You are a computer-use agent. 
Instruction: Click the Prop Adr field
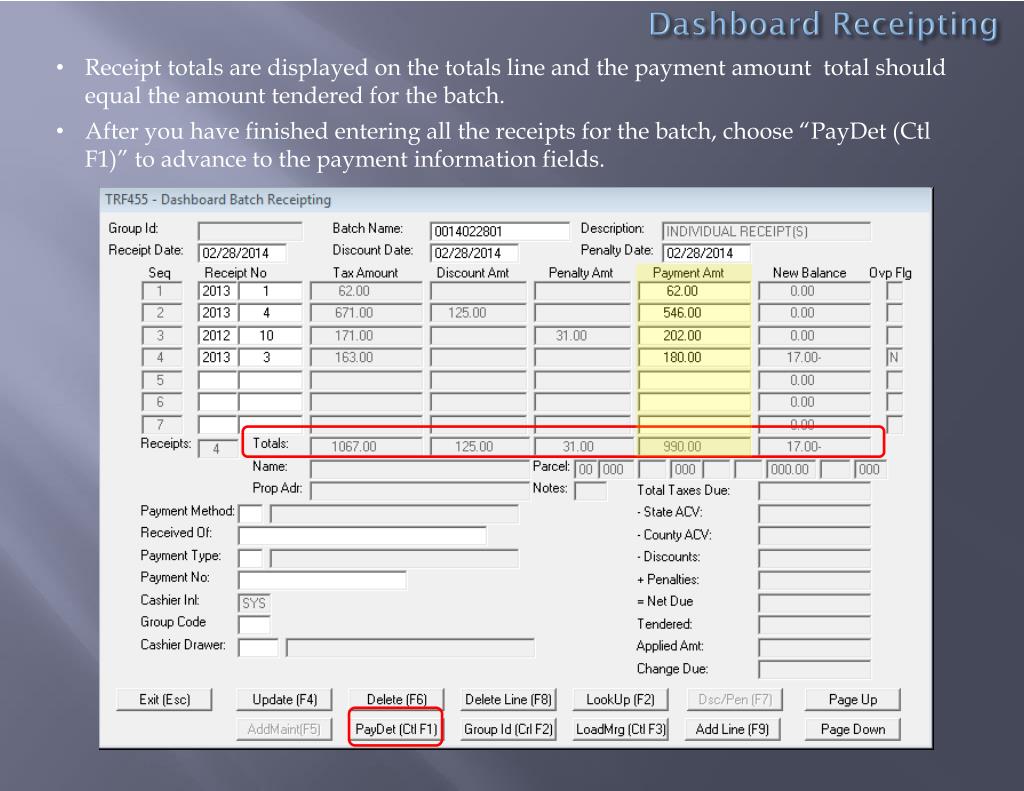(x=419, y=491)
